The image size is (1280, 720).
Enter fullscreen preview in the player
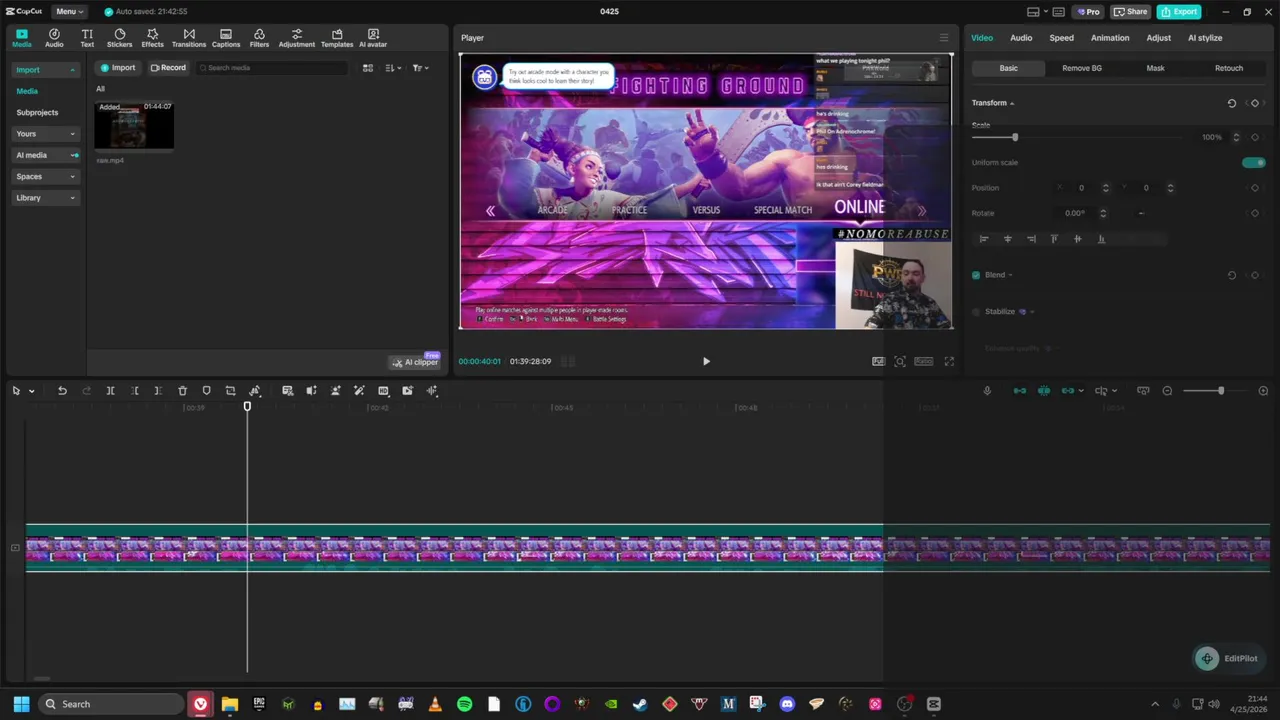pyautogui.click(x=949, y=361)
